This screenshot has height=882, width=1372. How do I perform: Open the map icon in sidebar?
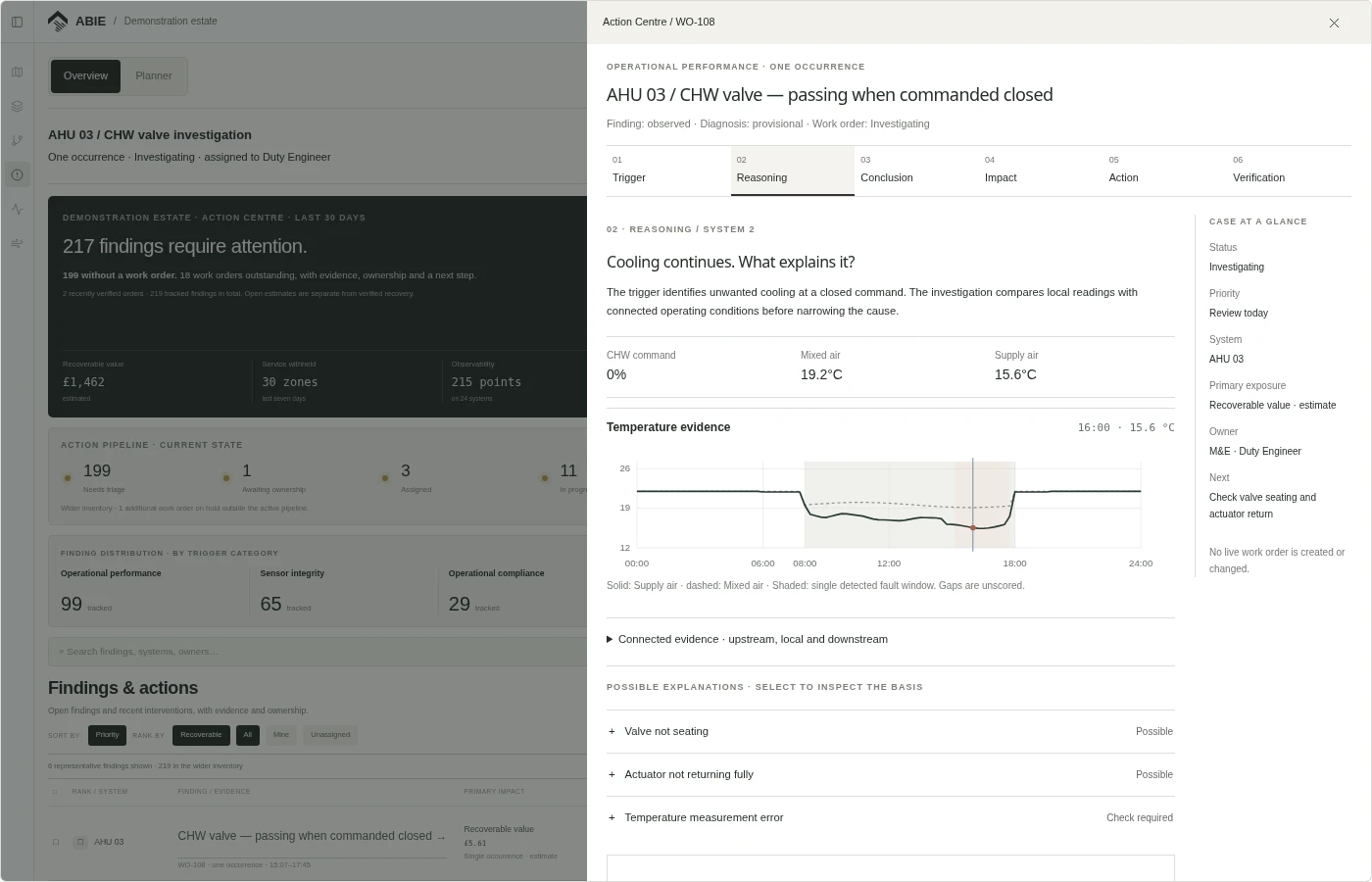[x=17, y=72]
